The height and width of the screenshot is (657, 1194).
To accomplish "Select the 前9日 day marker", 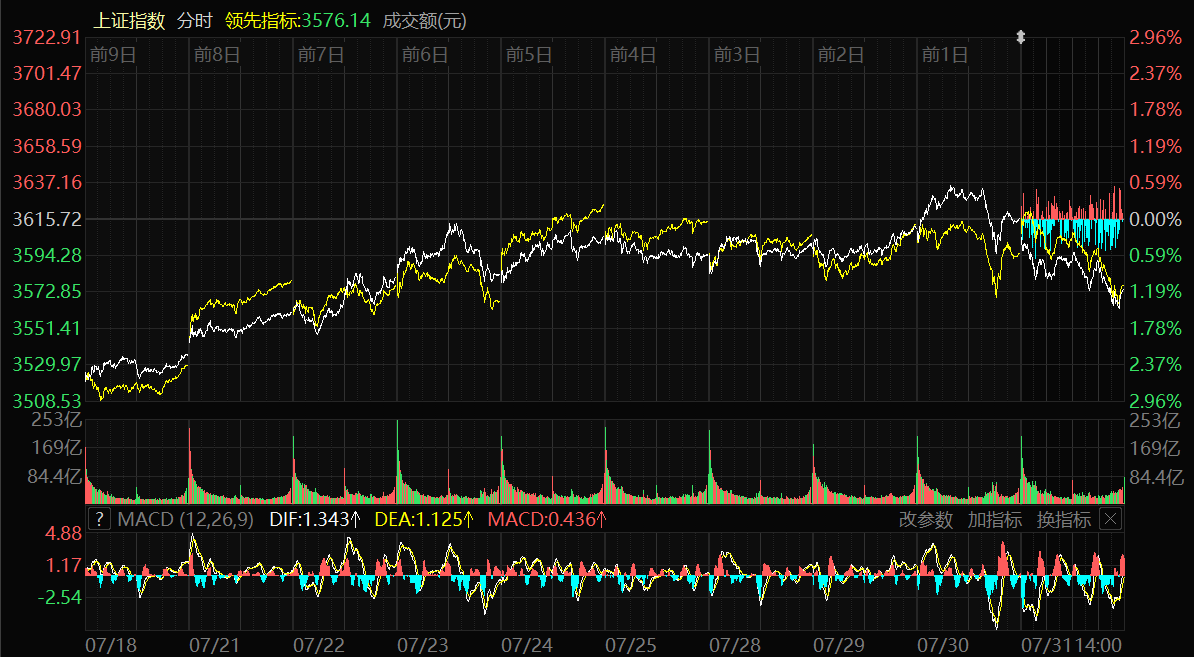I will (112, 54).
